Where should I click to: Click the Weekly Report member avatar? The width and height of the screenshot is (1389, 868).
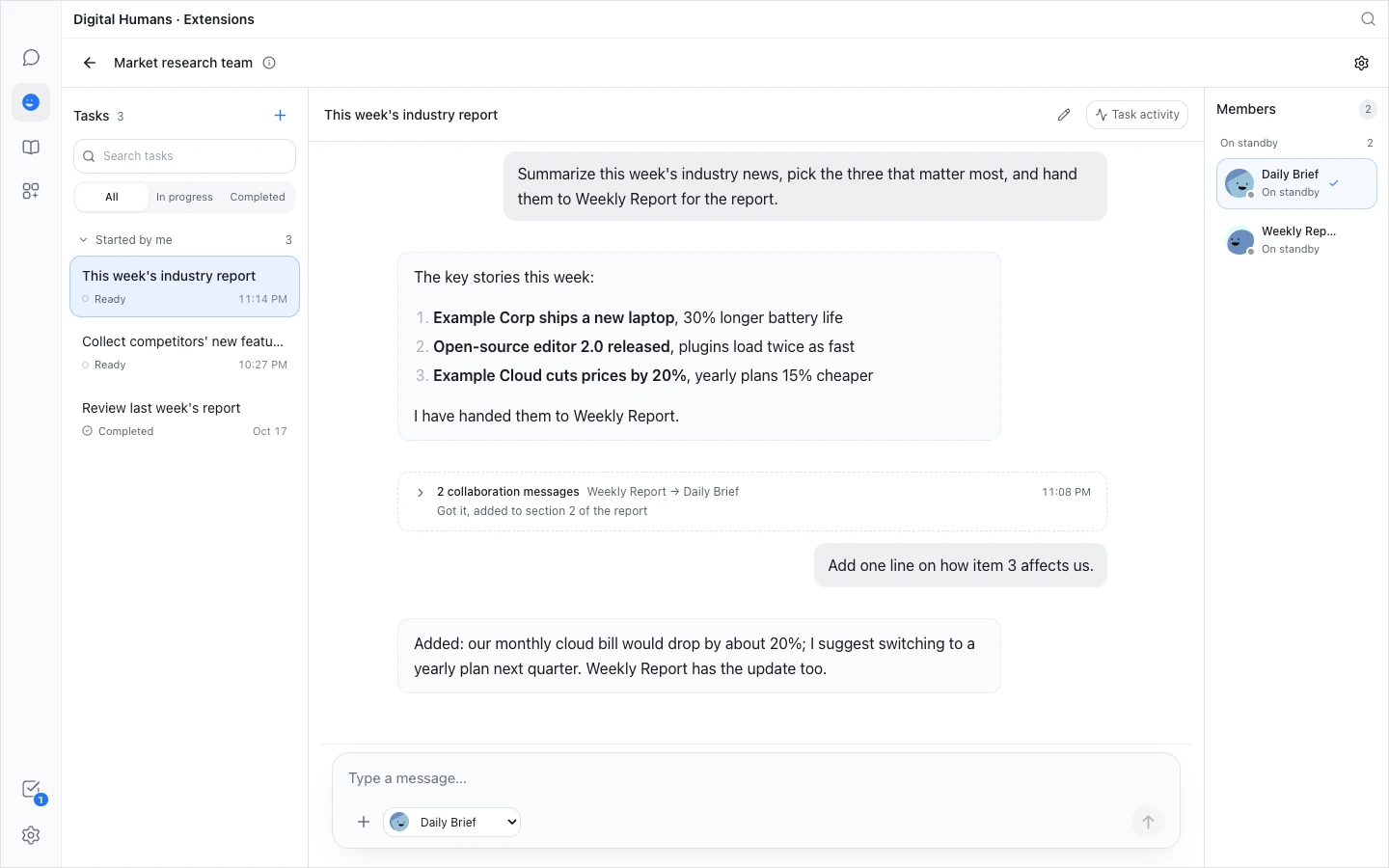coord(1239,240)
